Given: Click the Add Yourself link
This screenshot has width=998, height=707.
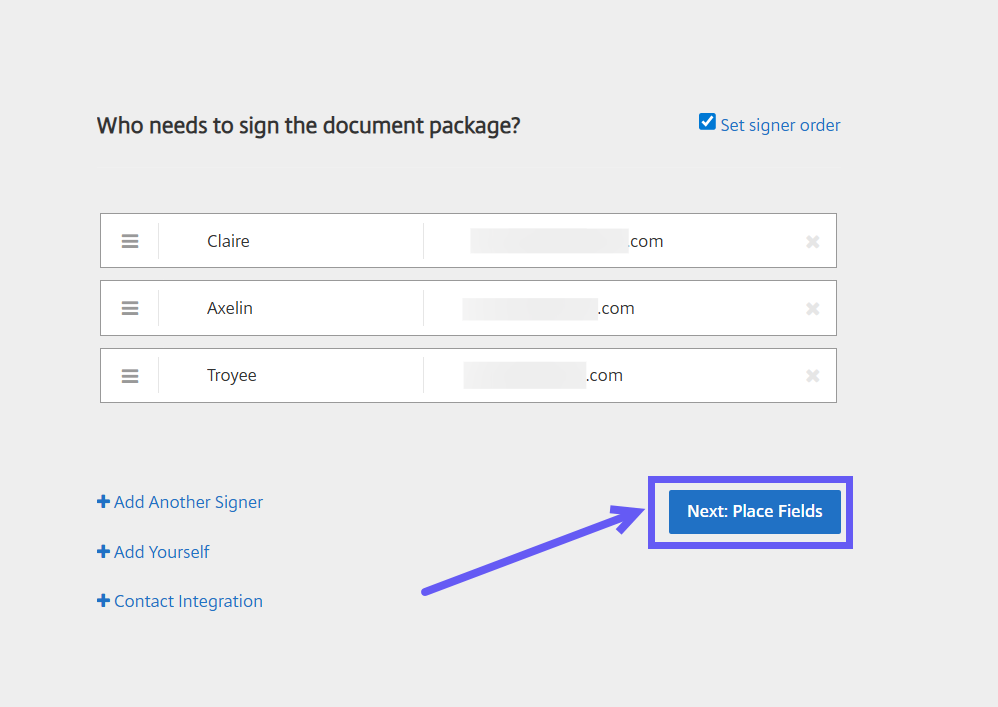Looking at the screenshot, I should pos(161,551).
